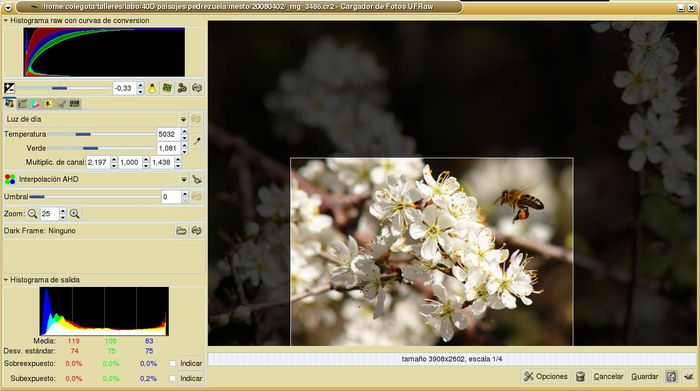Collapse the Histograma raw section

[x=6, y=21]
